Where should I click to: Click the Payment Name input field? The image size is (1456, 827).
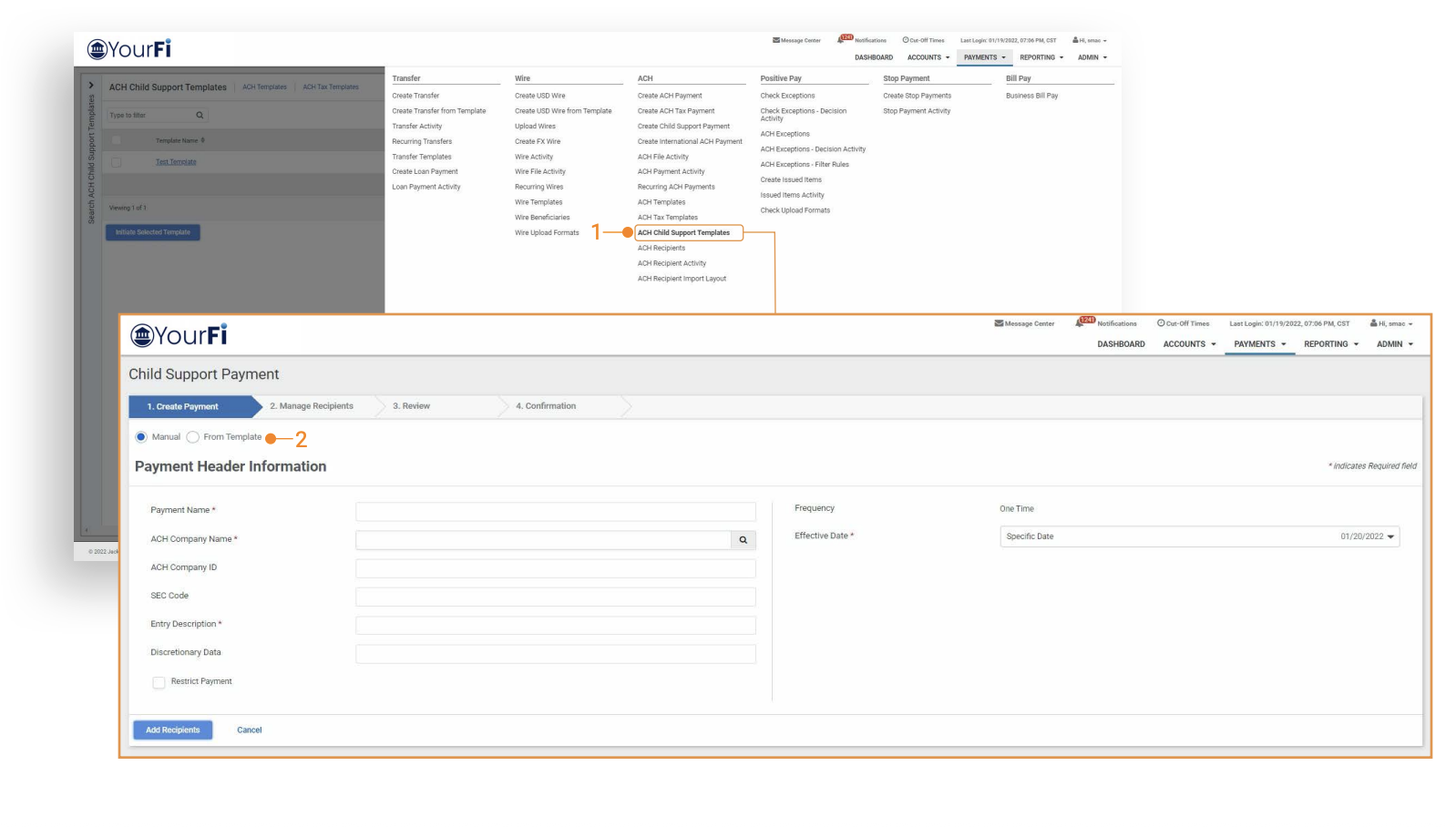click(x=556, y=511)
